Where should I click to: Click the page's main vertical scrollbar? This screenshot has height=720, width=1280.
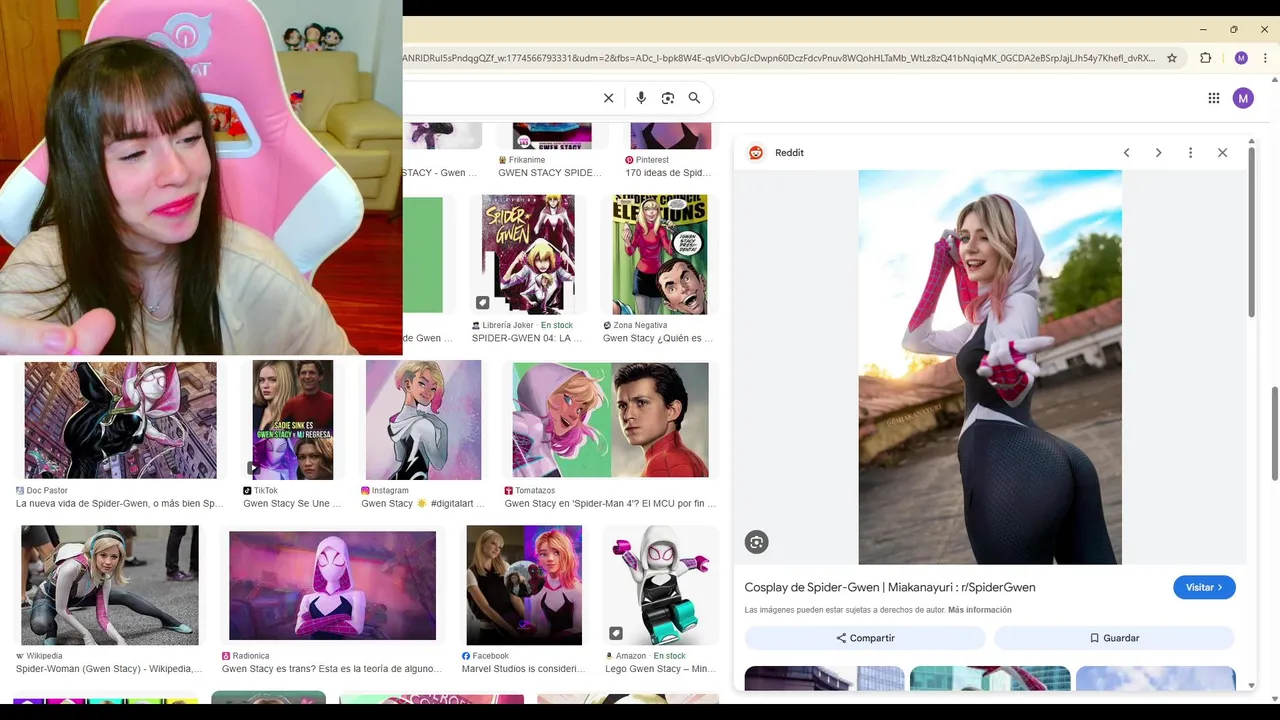click(1274, 435)
